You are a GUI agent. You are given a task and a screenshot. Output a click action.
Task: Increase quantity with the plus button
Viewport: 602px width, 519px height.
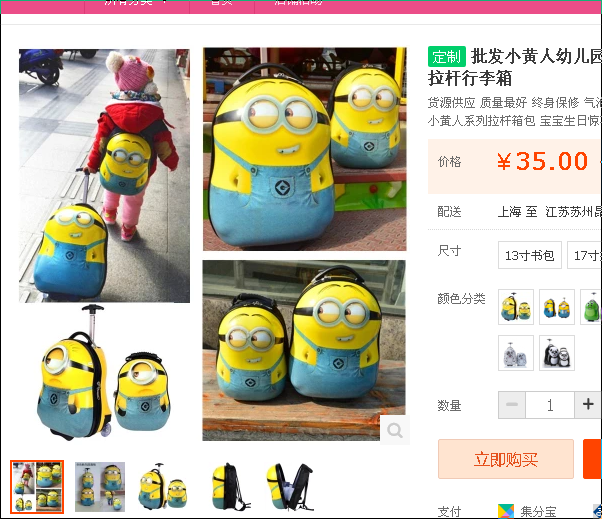588,405
